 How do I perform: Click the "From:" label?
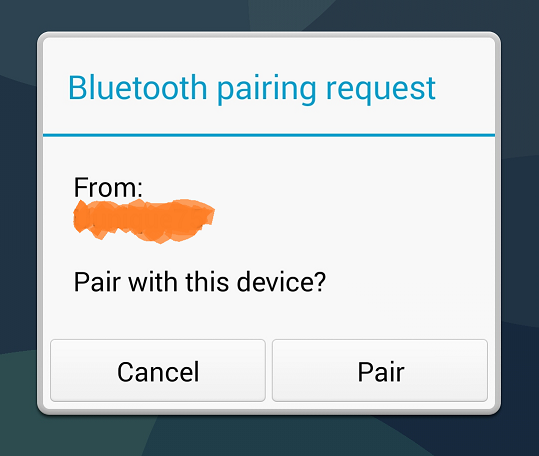tap(108, 187)
